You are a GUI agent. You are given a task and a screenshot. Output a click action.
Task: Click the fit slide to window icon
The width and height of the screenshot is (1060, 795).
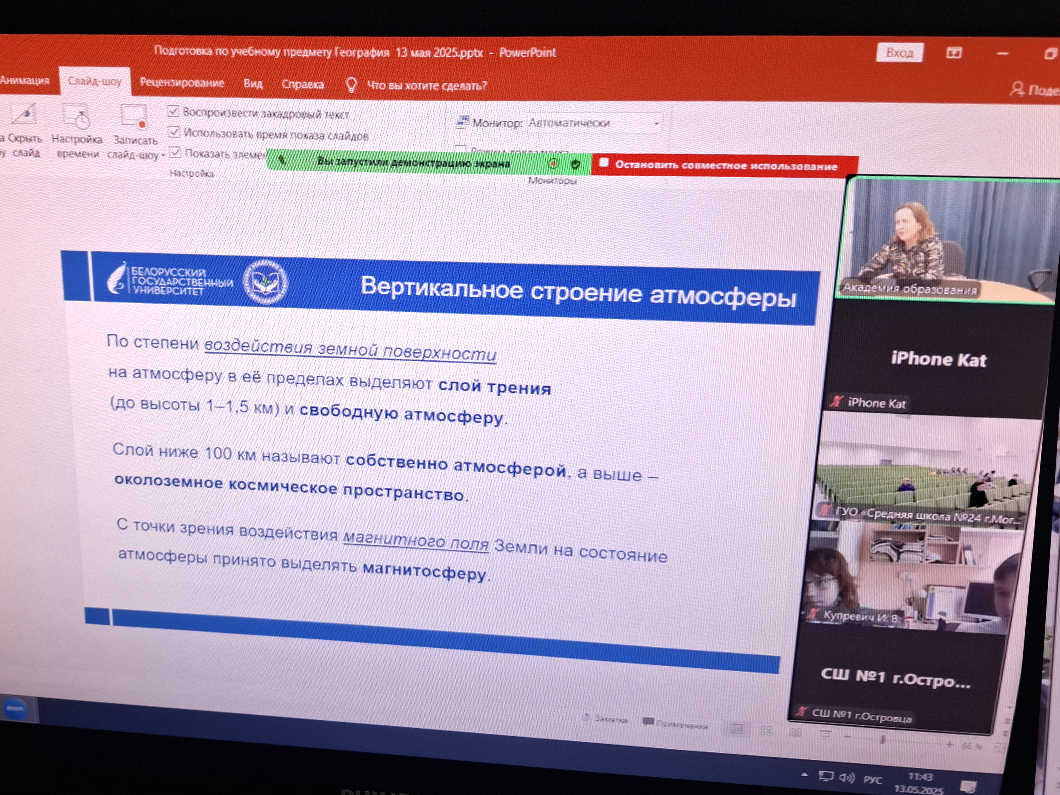[x=998, y=748]
